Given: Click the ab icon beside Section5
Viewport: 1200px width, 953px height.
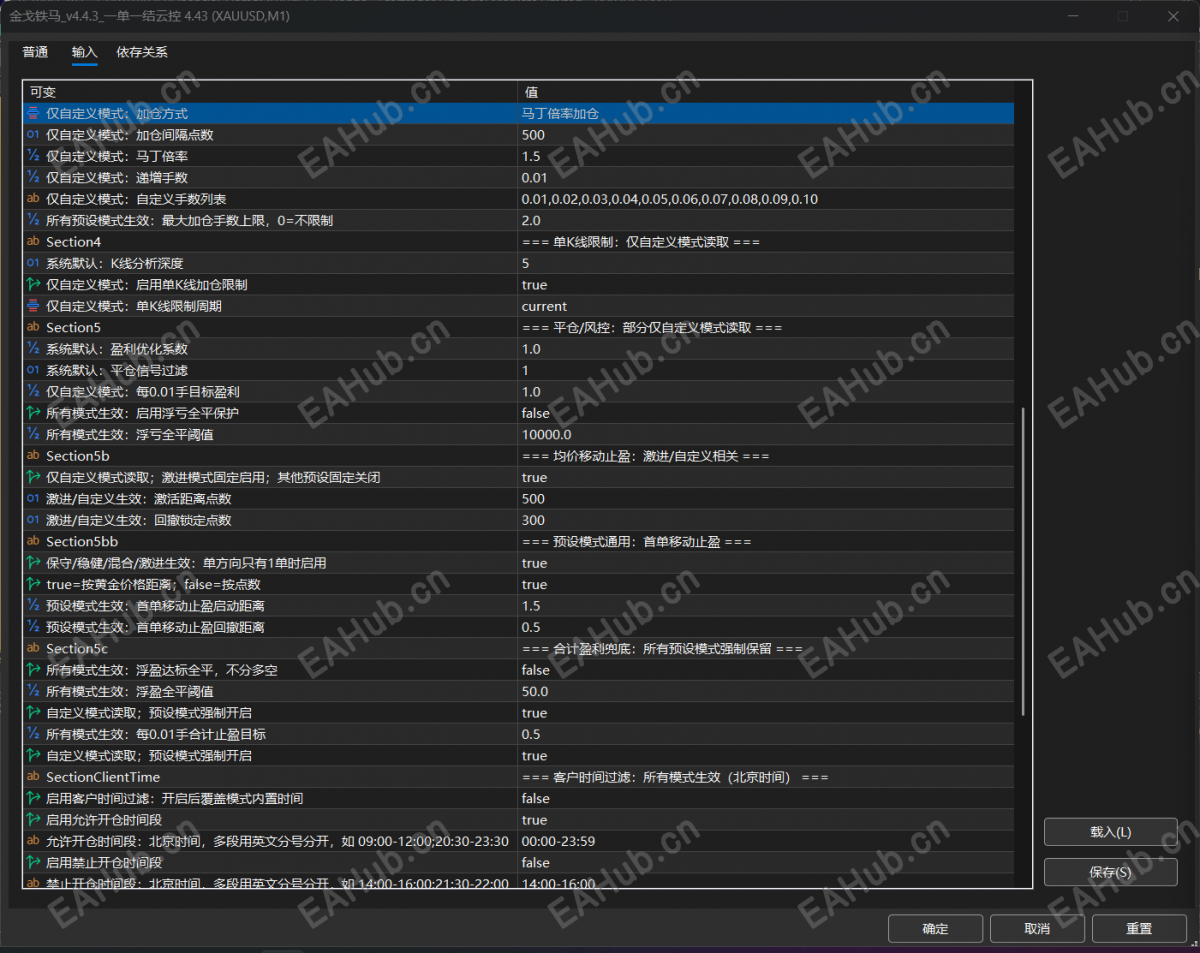Looking at the screenshot, I should coord(33,327).
